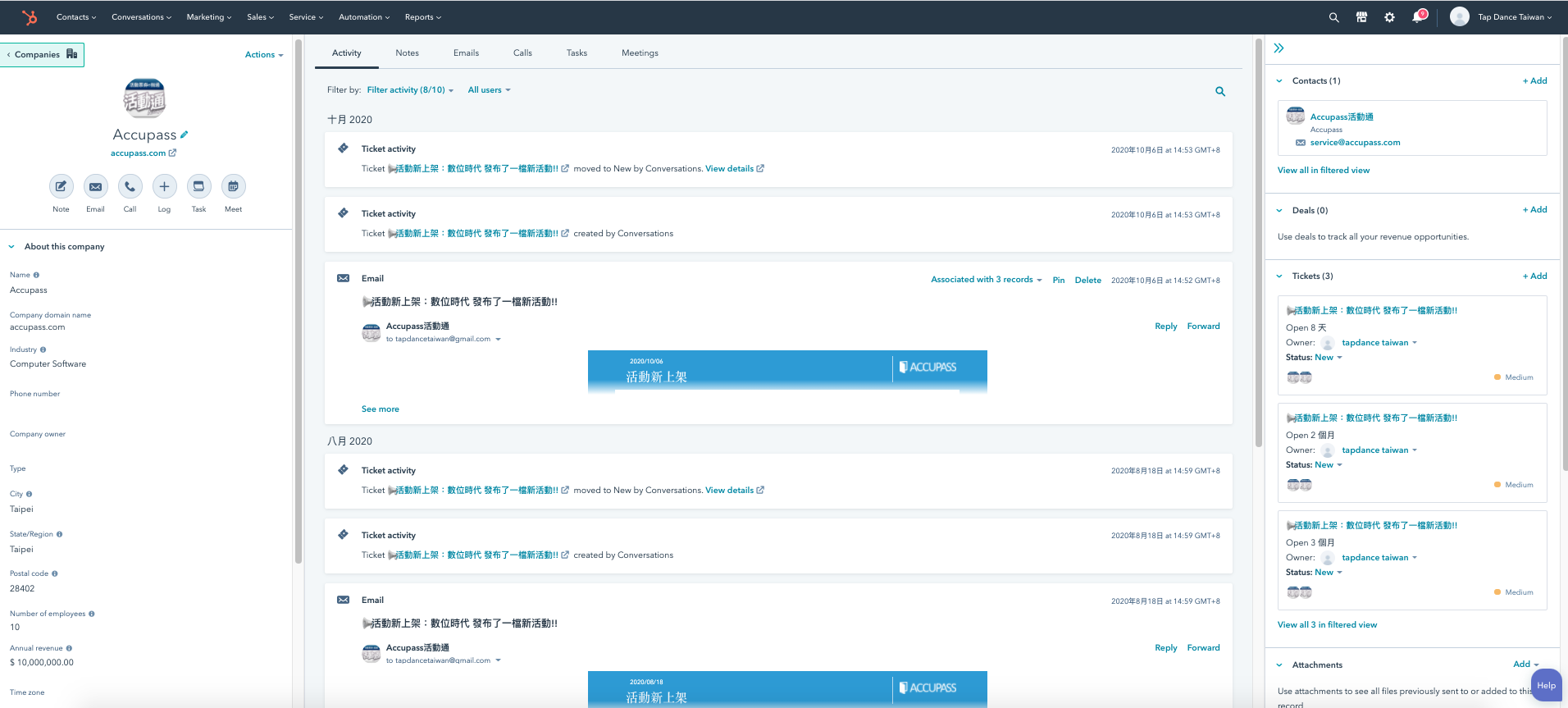
Task: Switch to the Tasks tab
Action: pos(577,53)
